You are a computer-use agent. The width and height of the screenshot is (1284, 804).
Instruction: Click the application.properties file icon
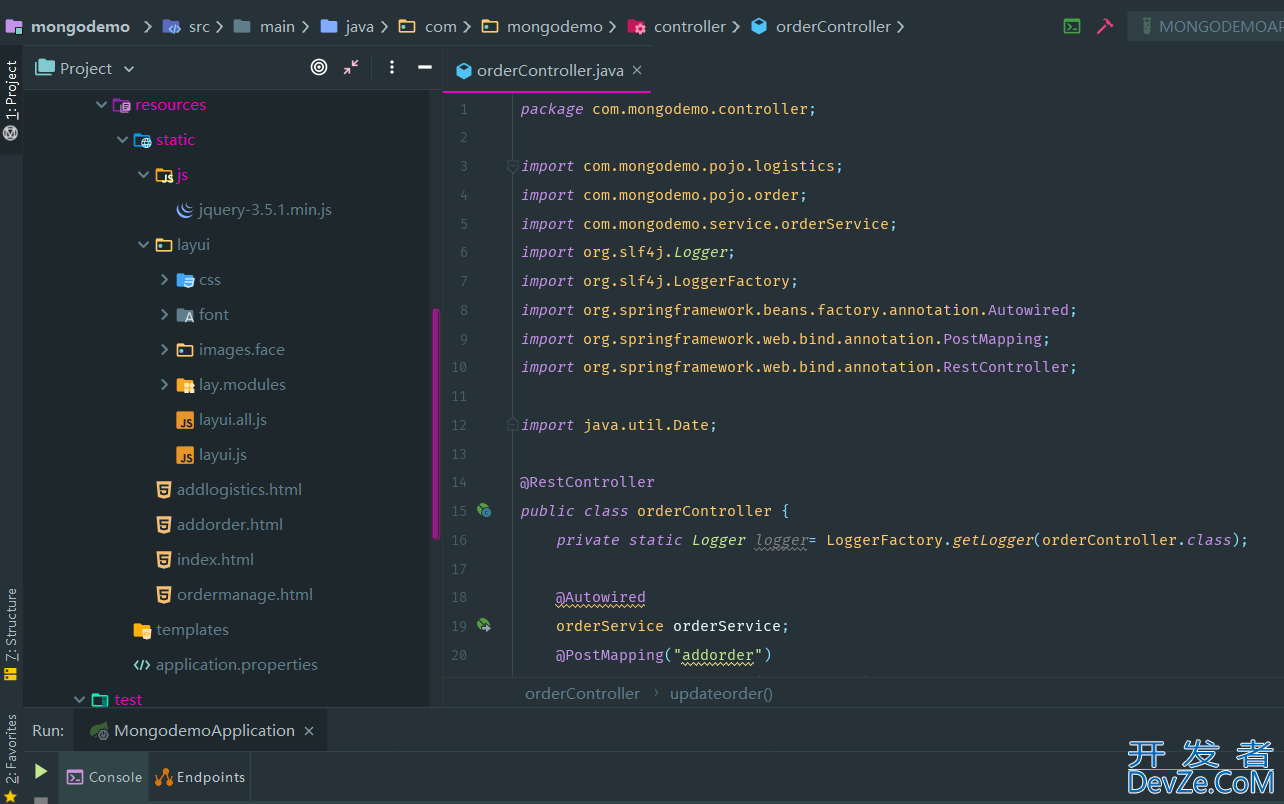pos(142,664)
